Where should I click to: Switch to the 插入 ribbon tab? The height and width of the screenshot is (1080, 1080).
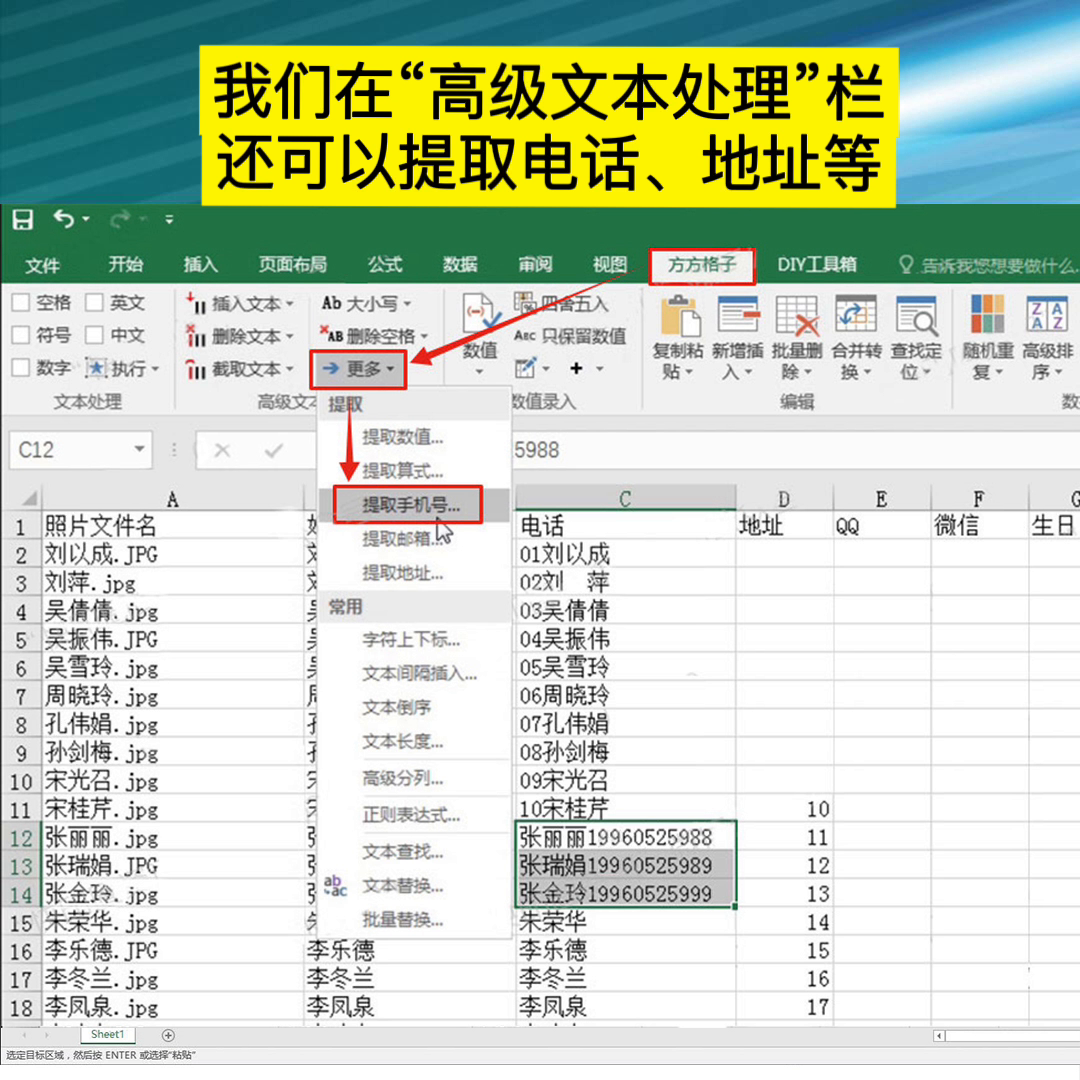200,264
